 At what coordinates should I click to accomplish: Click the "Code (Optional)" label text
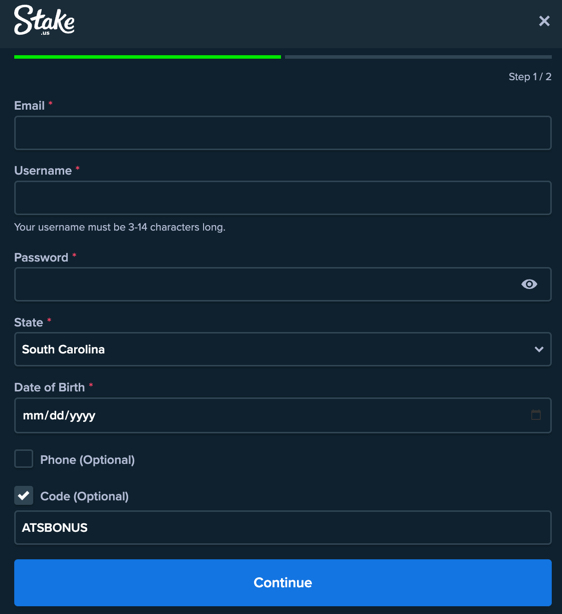pos(84,496)
